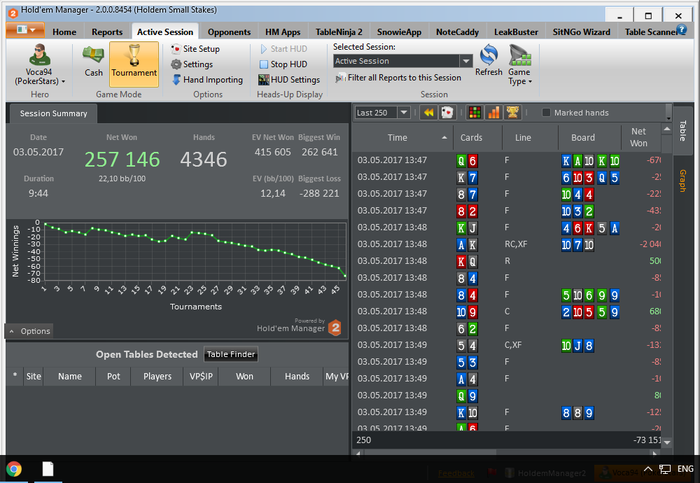Open the Last 250 hands dropdown
This screenshot has height=483, width=700.
click(404, 112)
